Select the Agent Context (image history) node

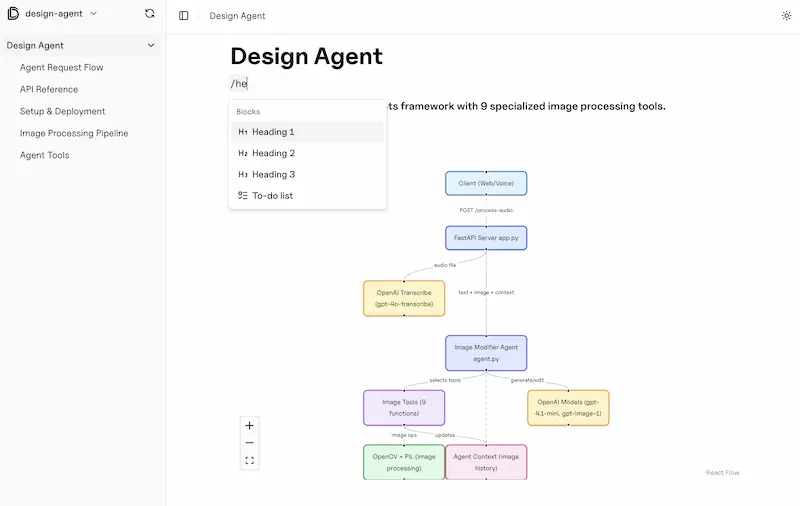tap(486, 462)
